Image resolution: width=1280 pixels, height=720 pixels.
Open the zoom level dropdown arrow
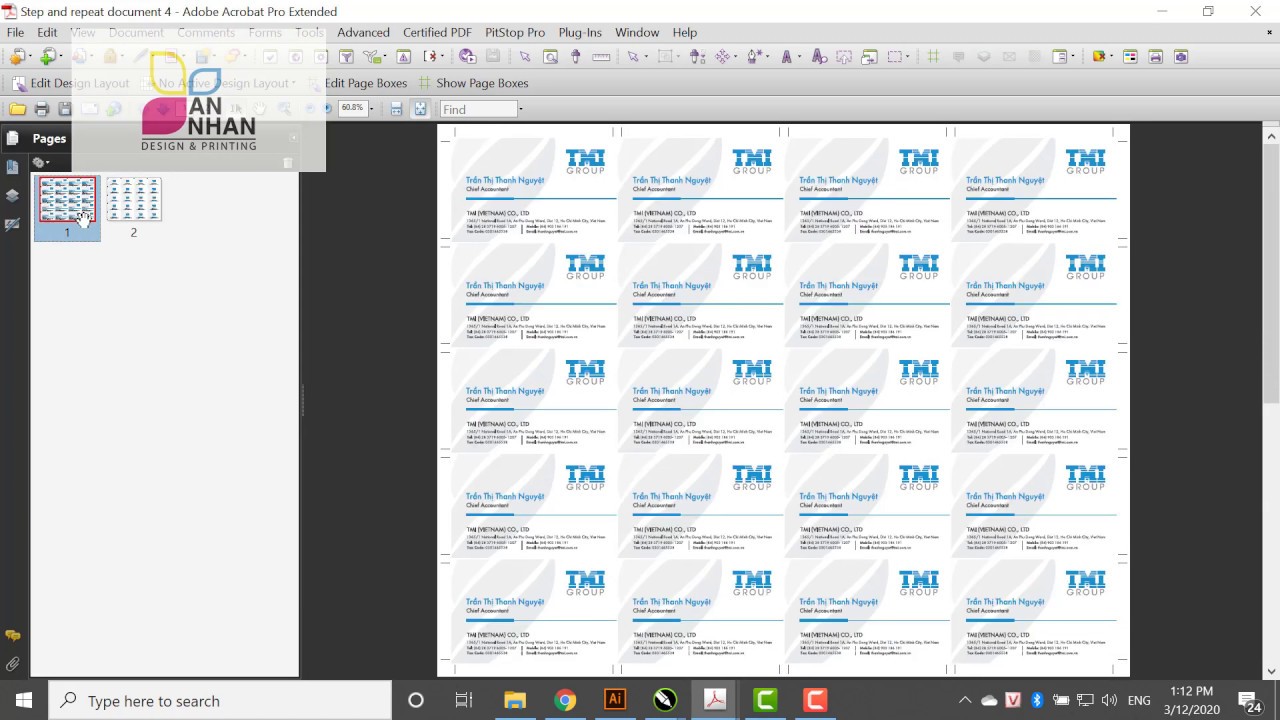(373, 108)
